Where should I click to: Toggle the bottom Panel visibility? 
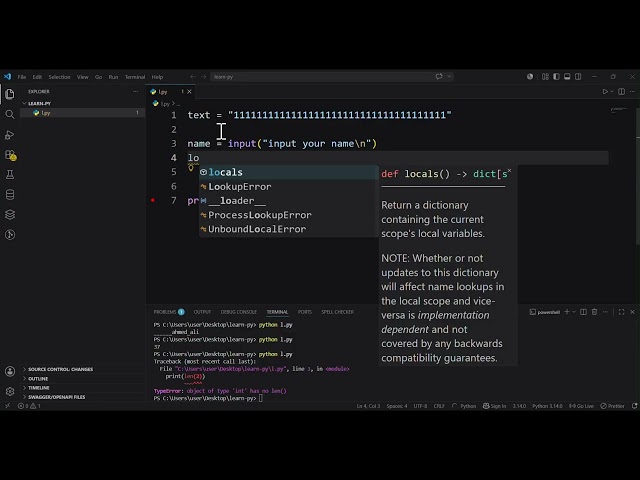567,76
